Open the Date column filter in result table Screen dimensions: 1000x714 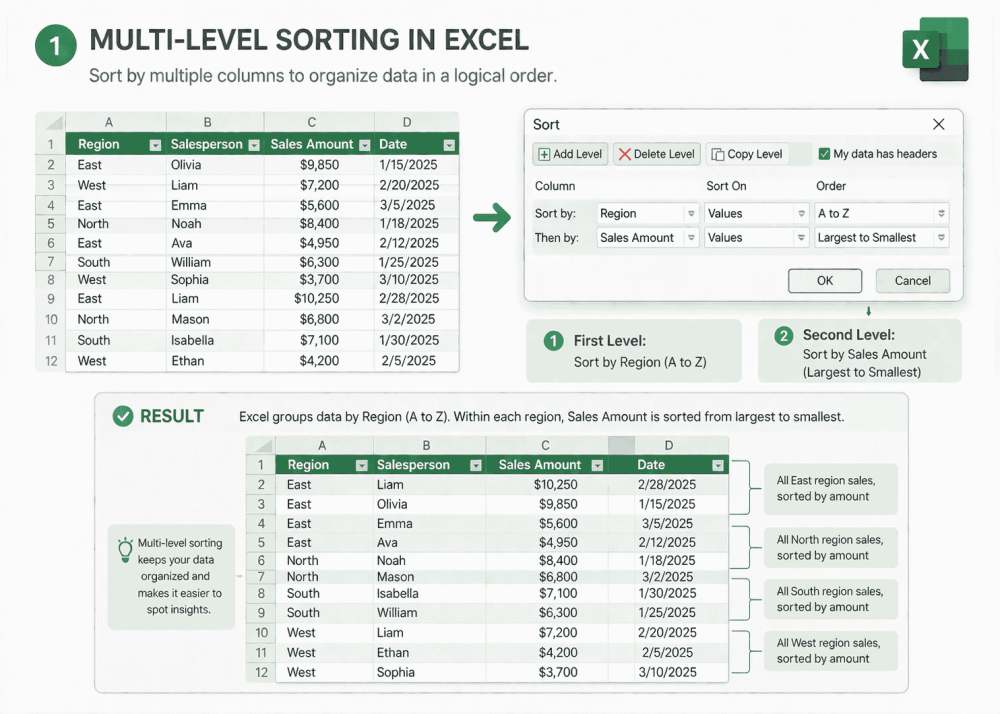pyautogui.click(x=716, y=465)
